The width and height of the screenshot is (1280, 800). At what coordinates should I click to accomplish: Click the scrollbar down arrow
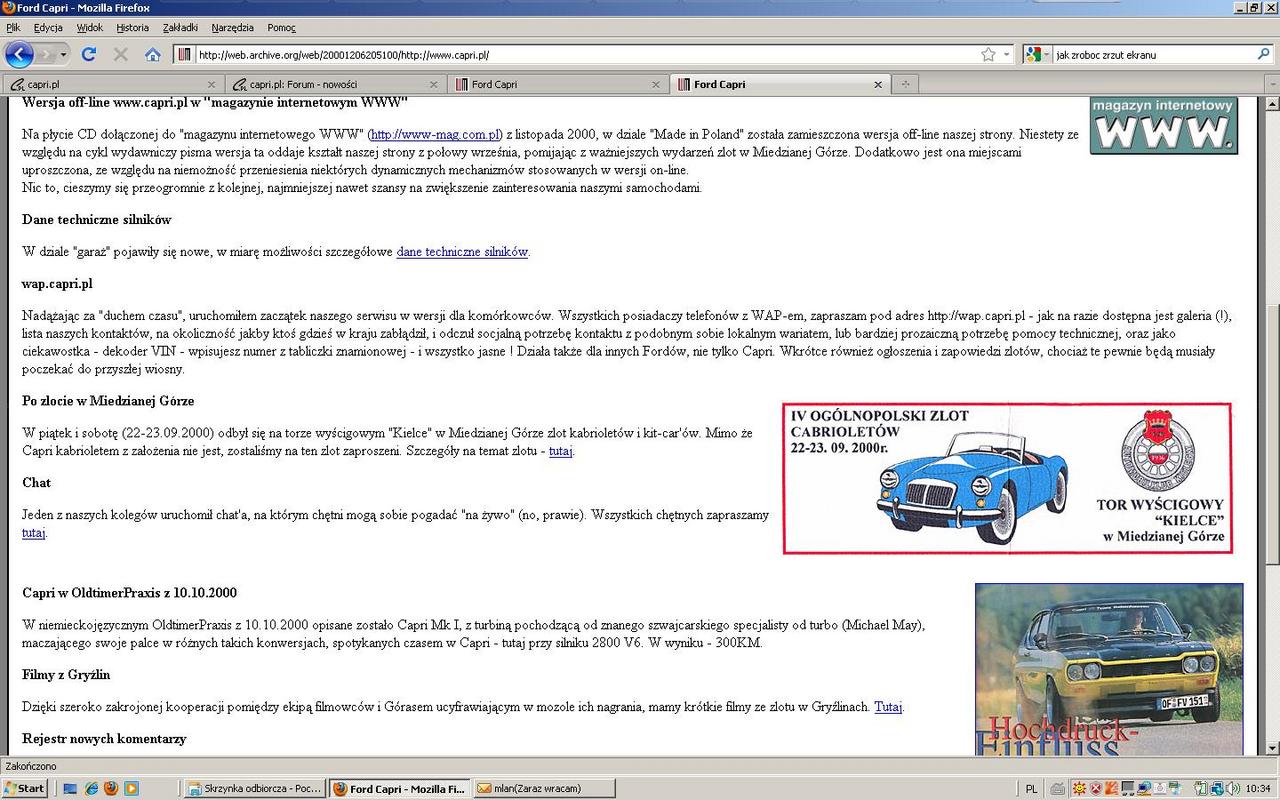point(1272,748)
